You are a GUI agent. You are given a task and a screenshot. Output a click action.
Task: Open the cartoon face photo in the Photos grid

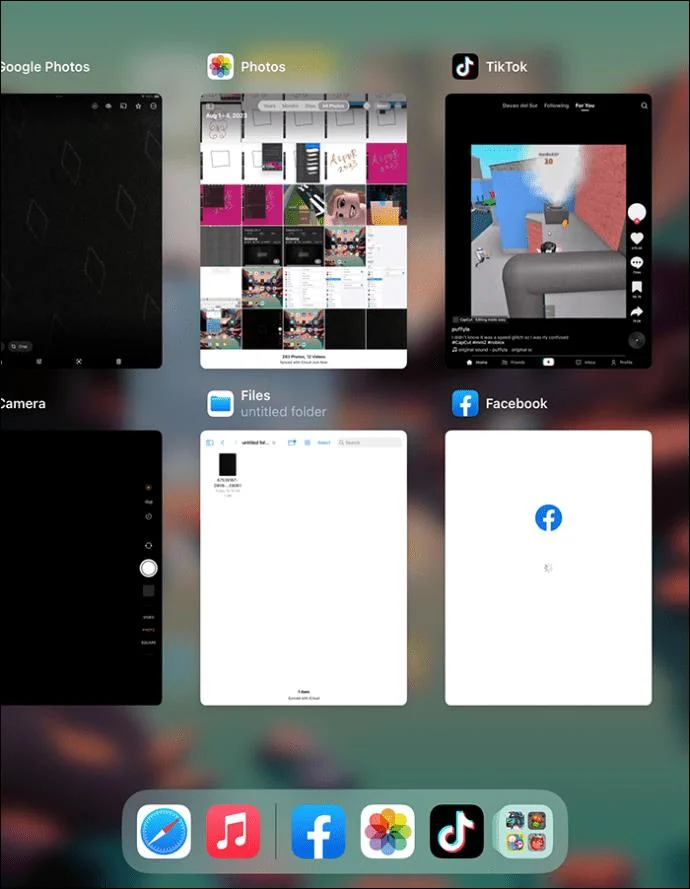[x=345, y=205]
